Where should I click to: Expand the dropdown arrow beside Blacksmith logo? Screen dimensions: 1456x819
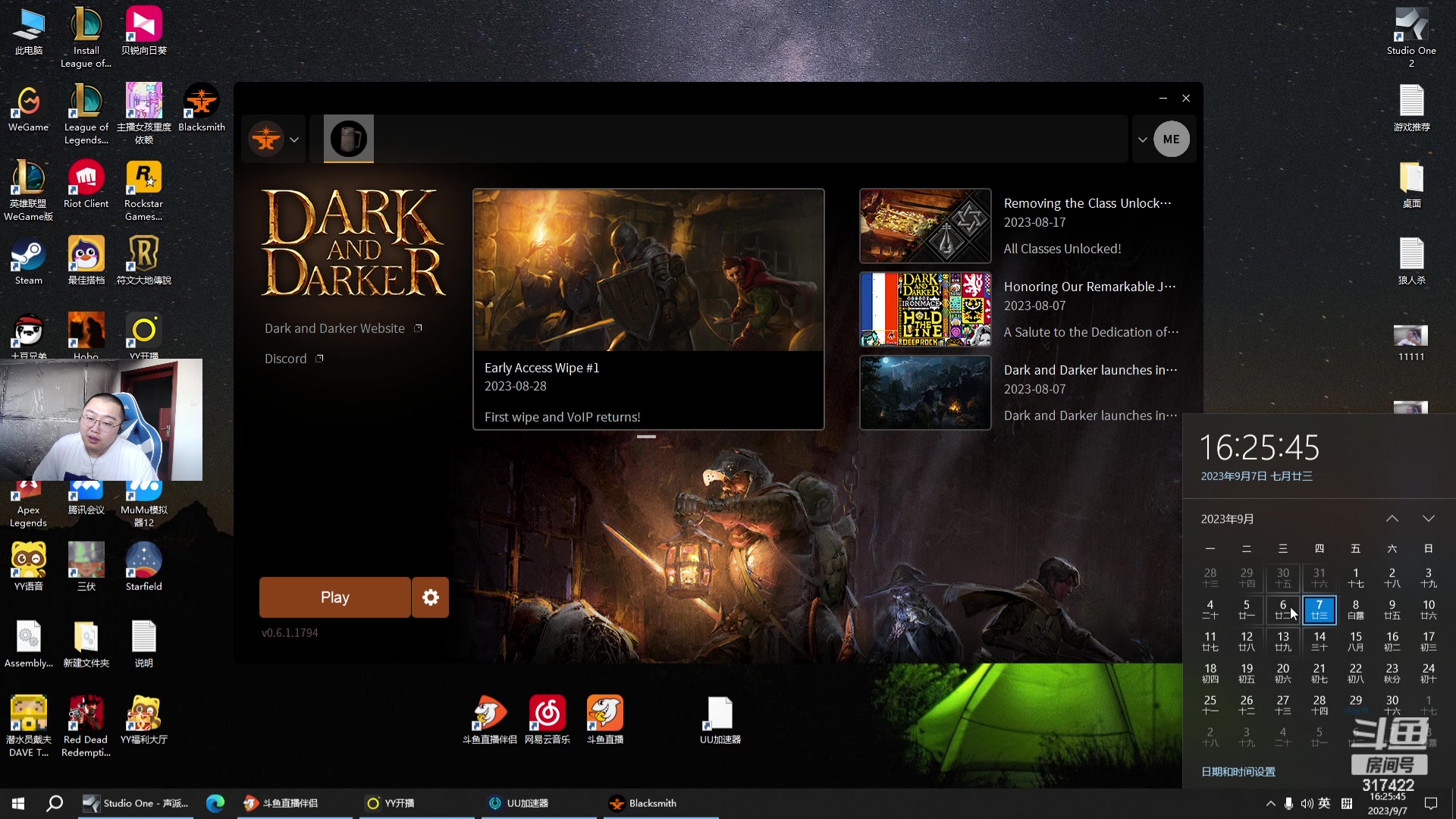[x=294, y=140]
